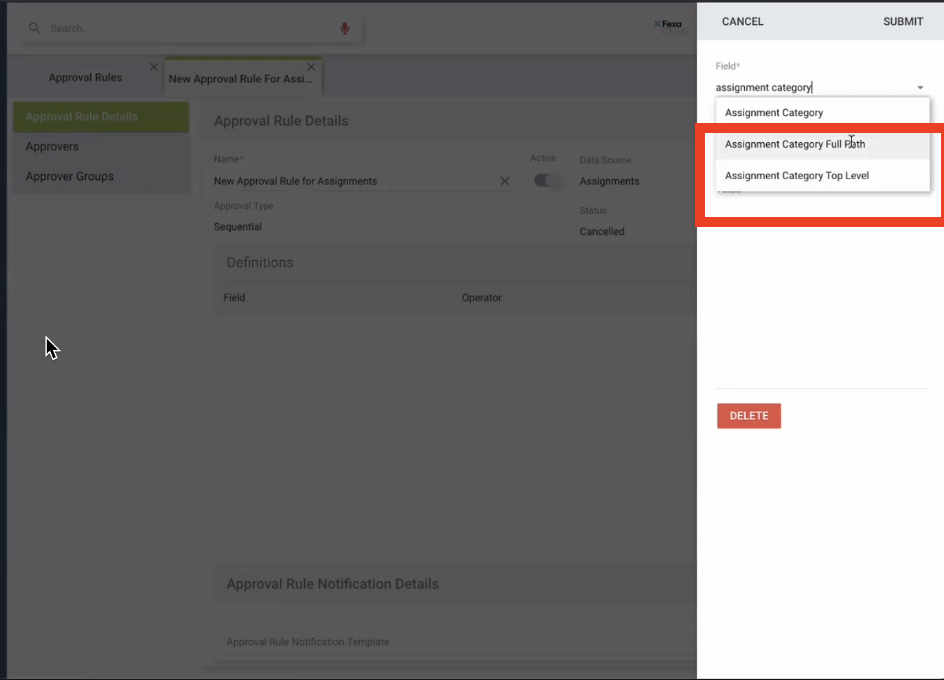
Task: Select Approval Rule Details sidebar item
Action: click(82, 117)
